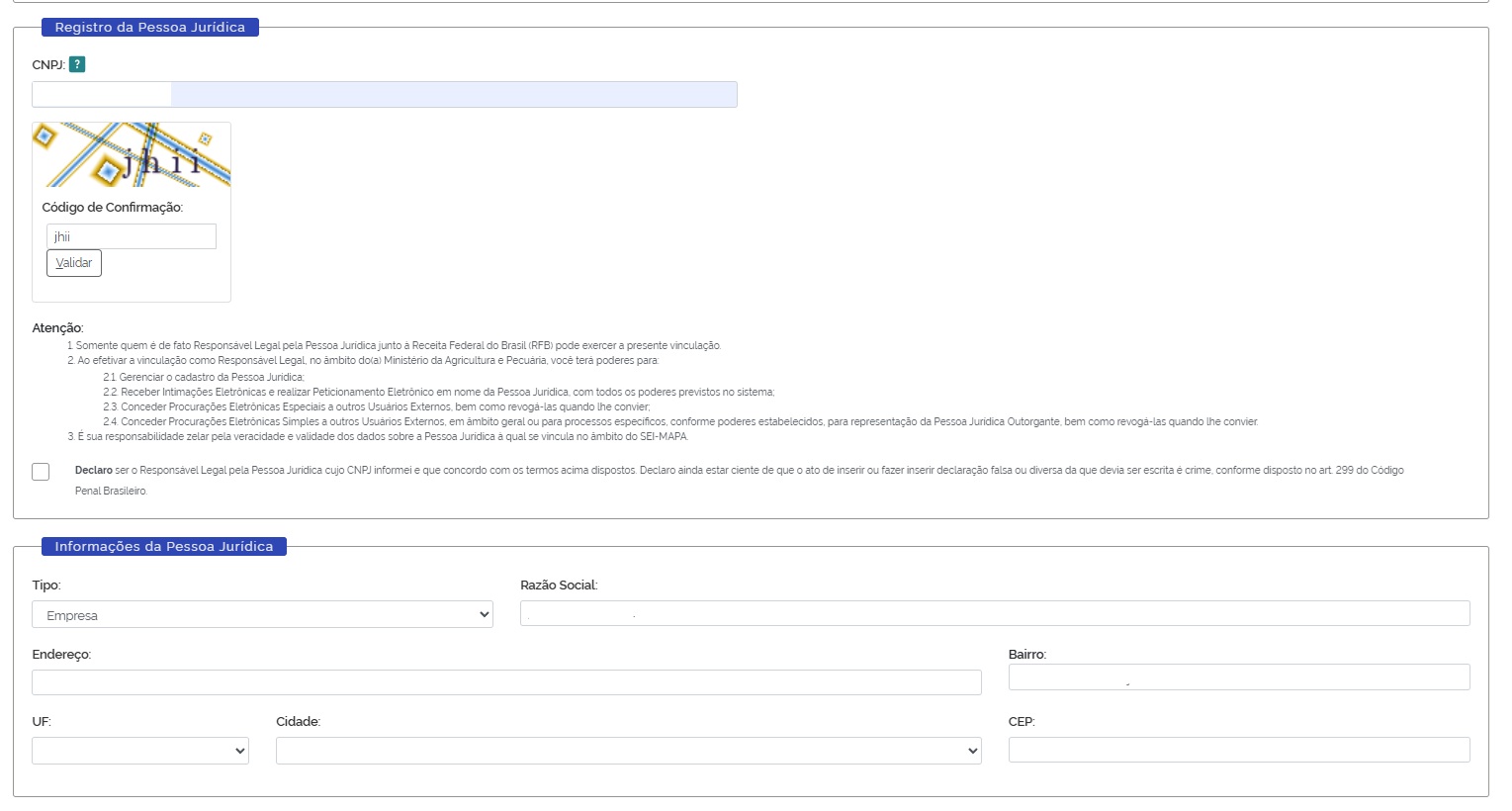Click the 'UF:' label
This screenshot has height=811, width=1512.
coord(42,722)
